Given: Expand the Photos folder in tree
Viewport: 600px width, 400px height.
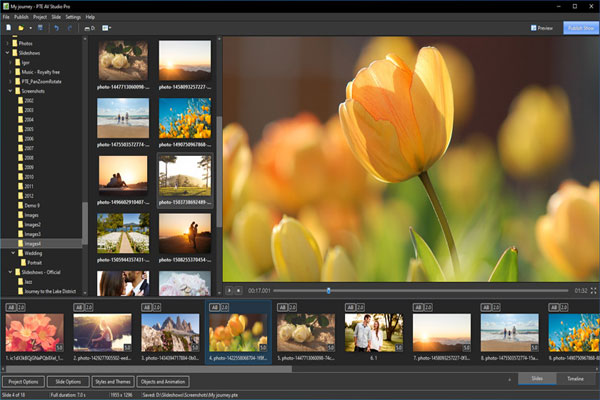Looking at the screenshot, I should click(x=7, y=45).
